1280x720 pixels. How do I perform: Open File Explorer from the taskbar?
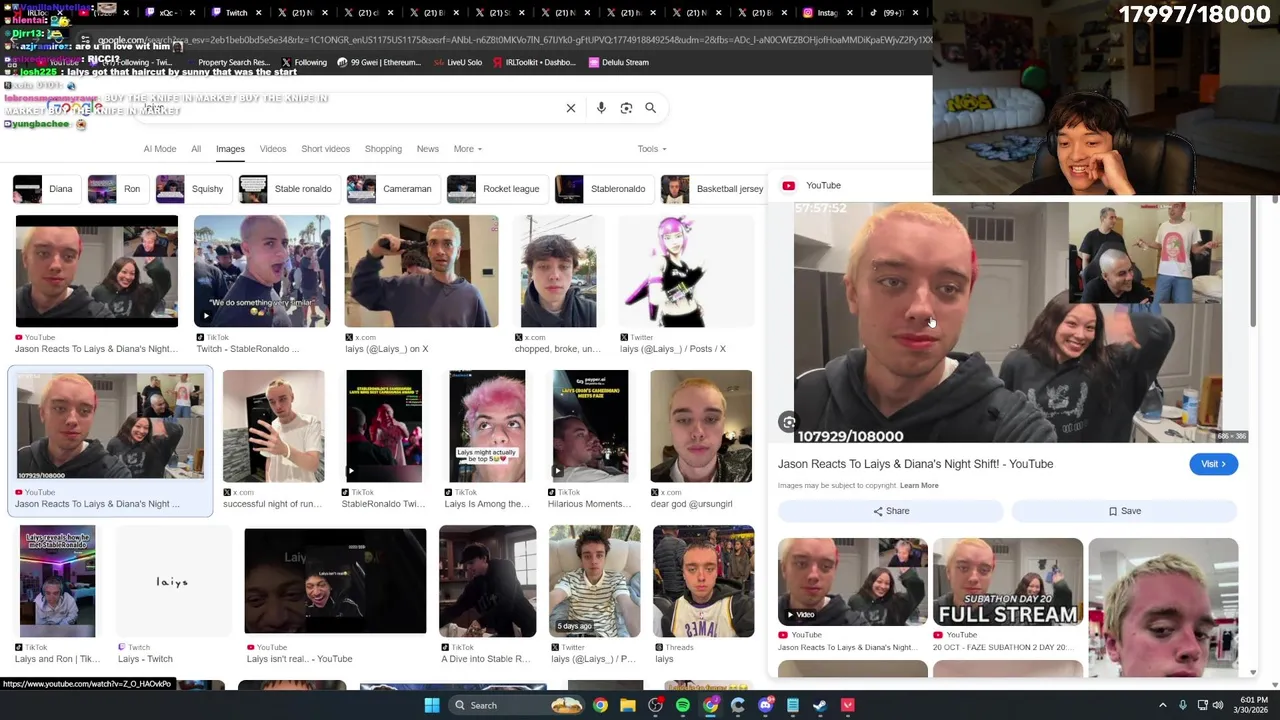pos(627,705)
